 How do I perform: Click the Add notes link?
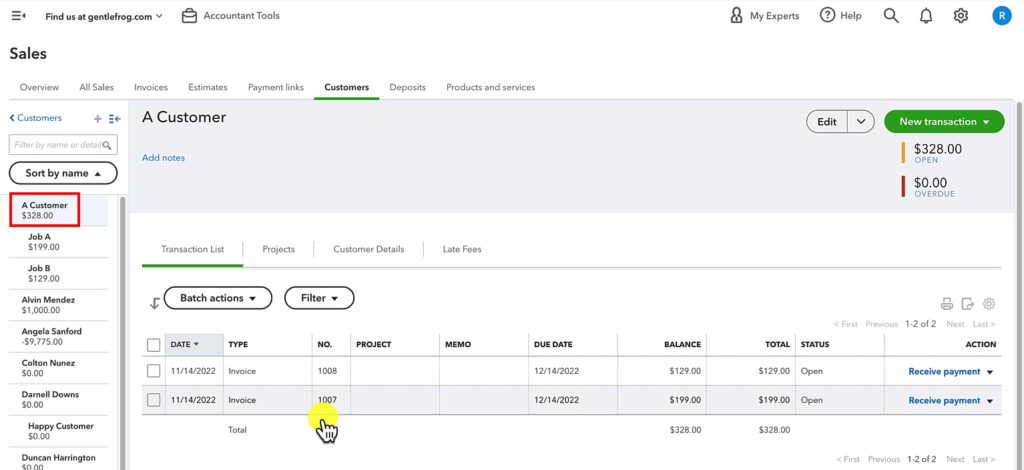[x=163, y=158]
